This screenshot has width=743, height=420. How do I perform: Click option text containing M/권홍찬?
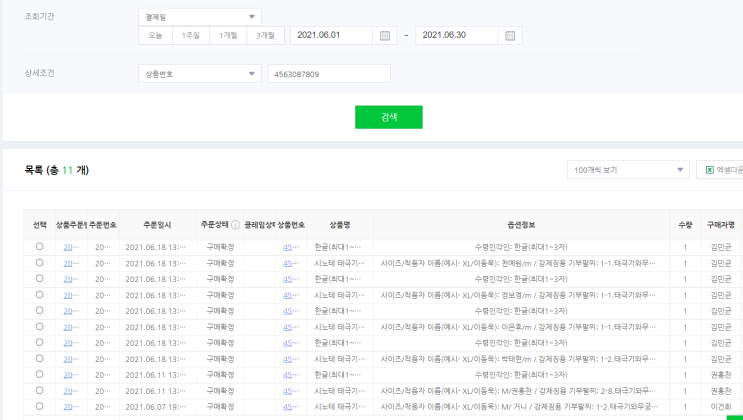518,391
